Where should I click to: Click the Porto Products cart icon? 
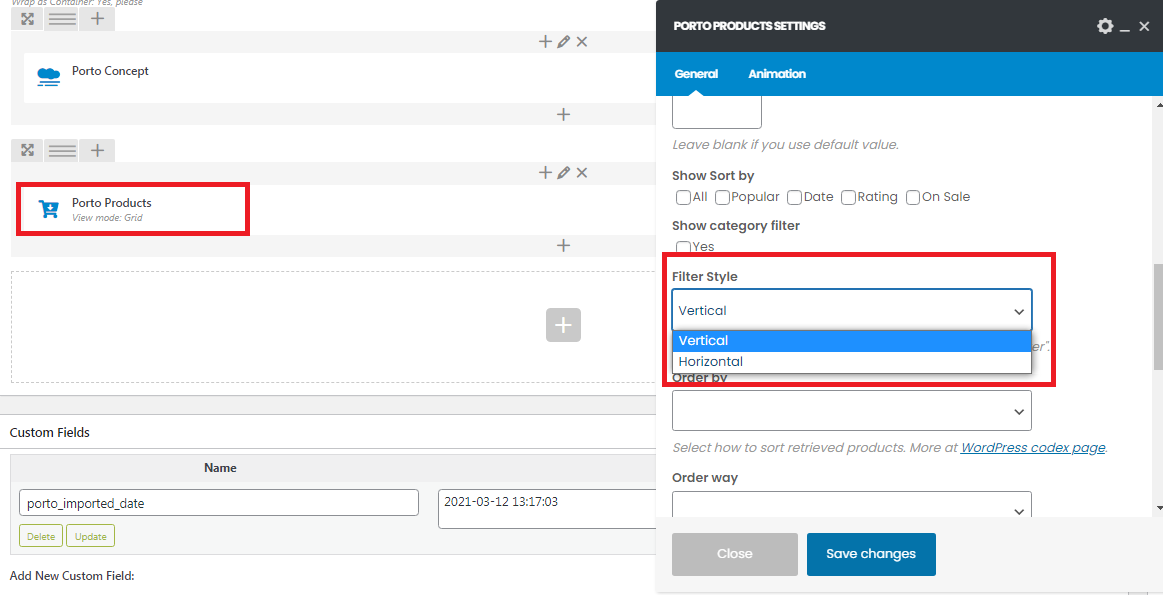(x=48, y=209)
